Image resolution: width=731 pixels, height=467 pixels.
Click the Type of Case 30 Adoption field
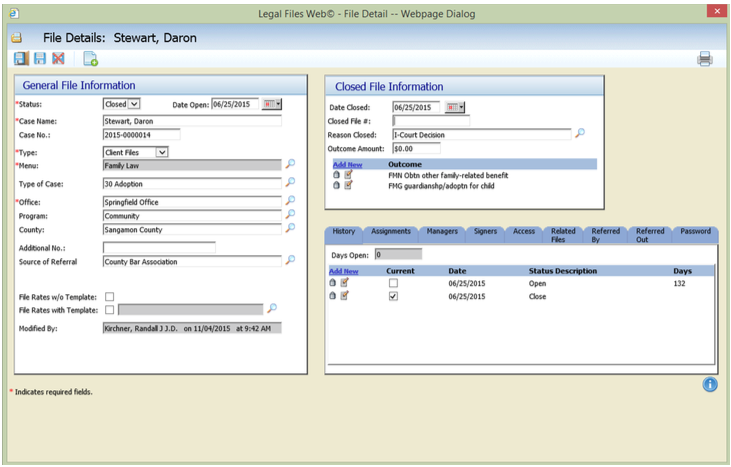point(192,184)
